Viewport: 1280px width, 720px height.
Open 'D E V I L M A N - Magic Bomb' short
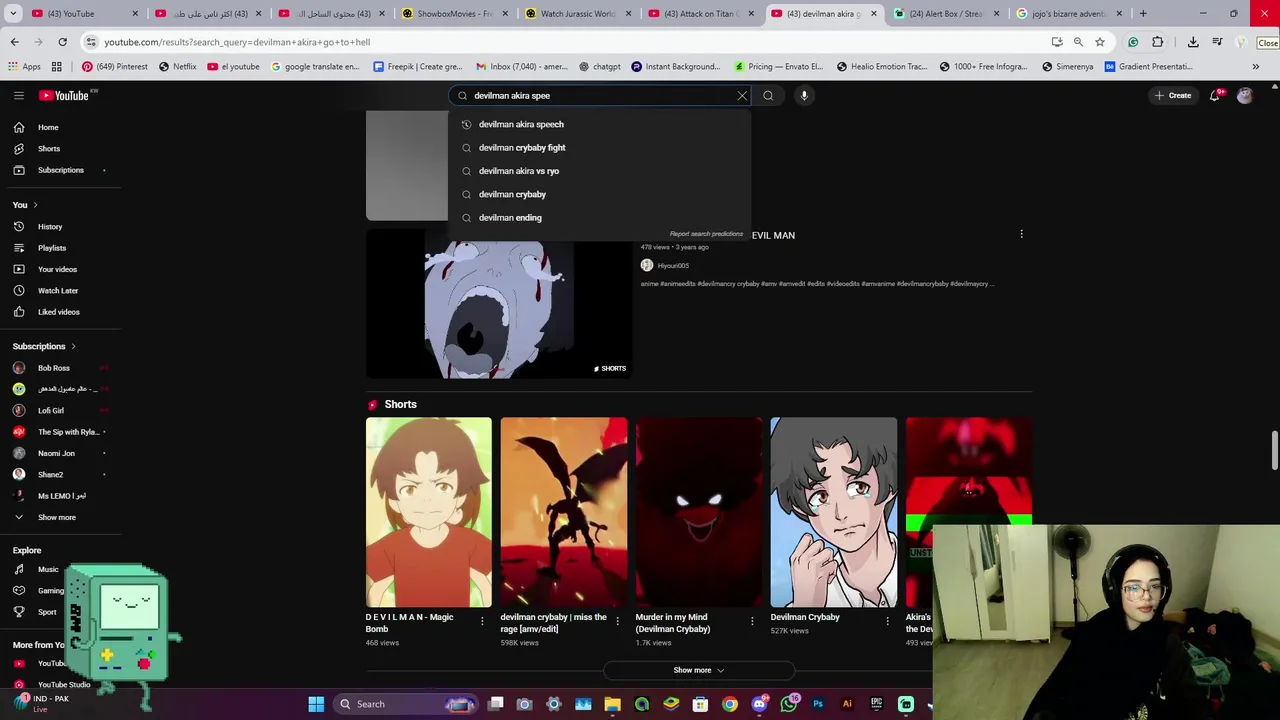[428, 512]
